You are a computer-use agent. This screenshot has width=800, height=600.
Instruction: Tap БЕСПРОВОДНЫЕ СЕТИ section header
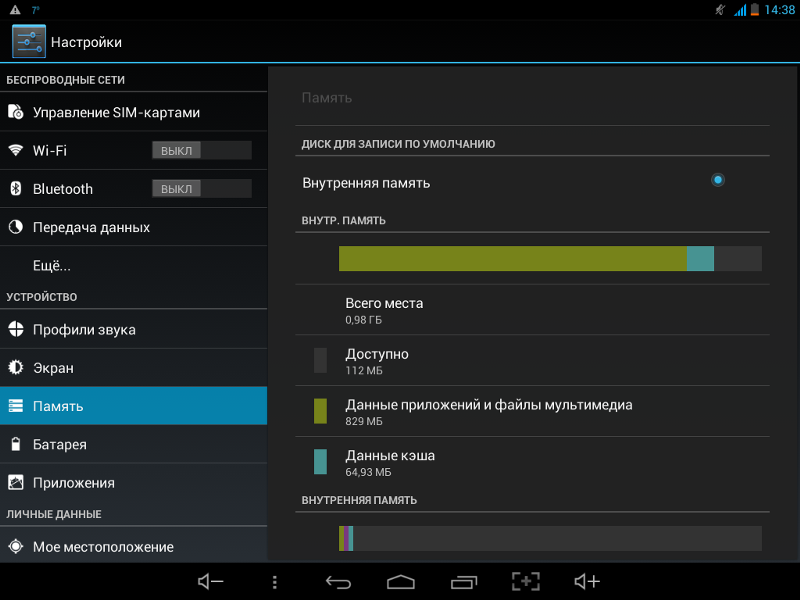pos(65,80)
